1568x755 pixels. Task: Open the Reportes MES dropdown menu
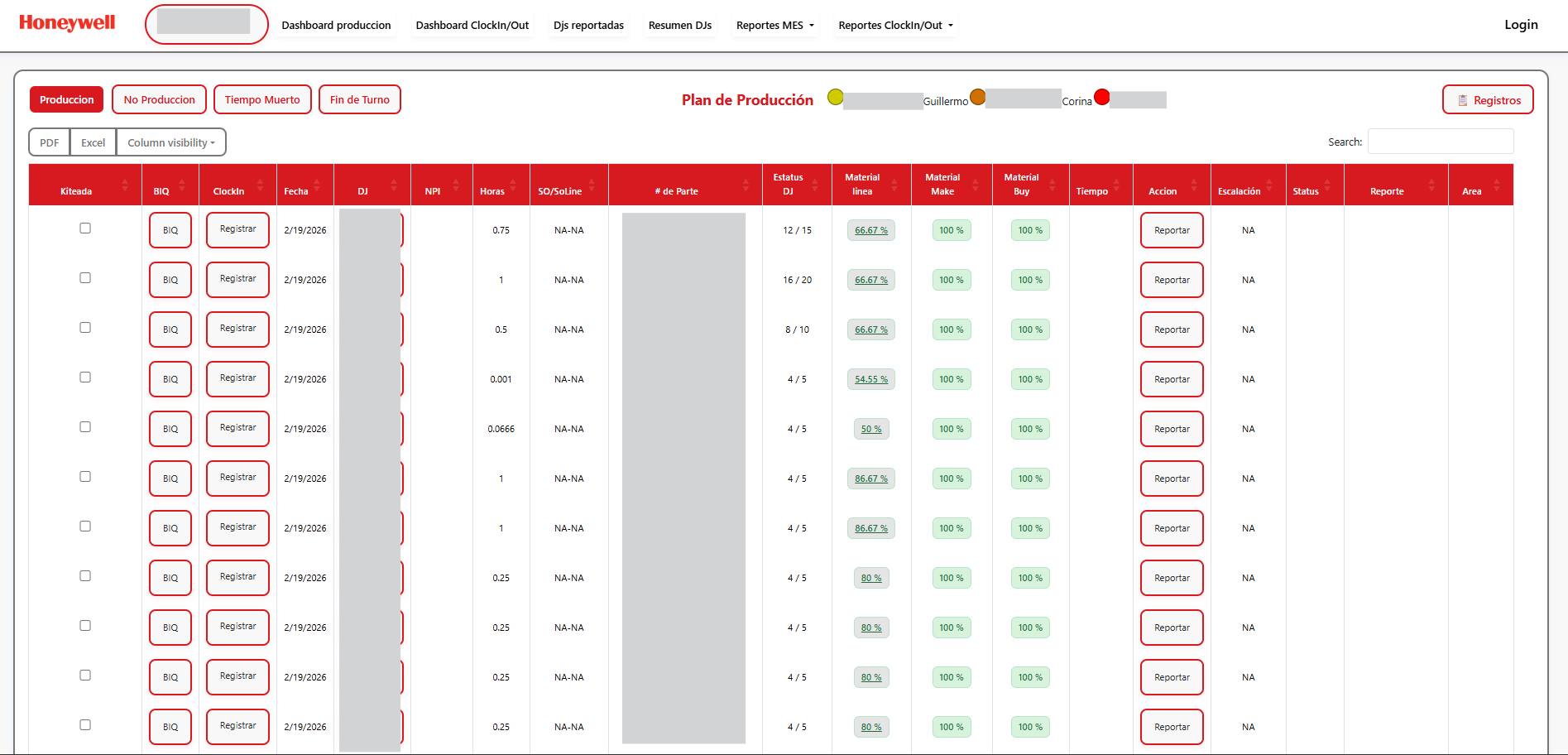click(774, 26)
